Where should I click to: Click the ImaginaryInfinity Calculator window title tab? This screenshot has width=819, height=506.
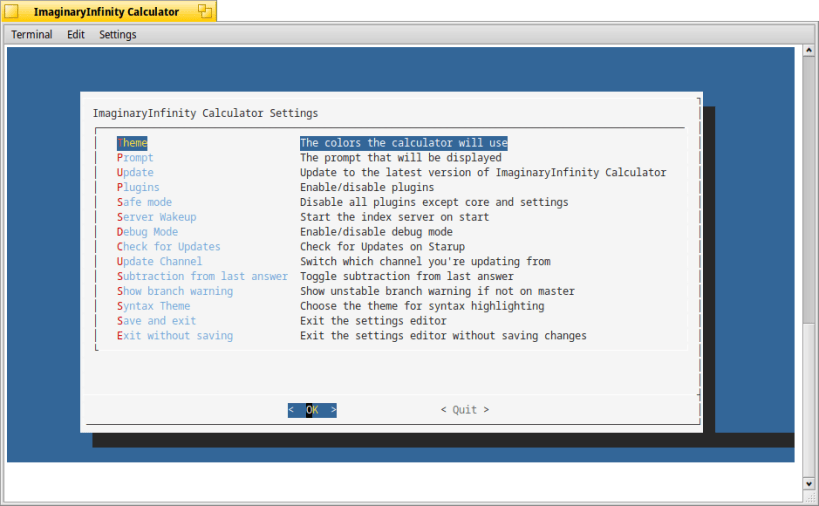tap(107, 11)
